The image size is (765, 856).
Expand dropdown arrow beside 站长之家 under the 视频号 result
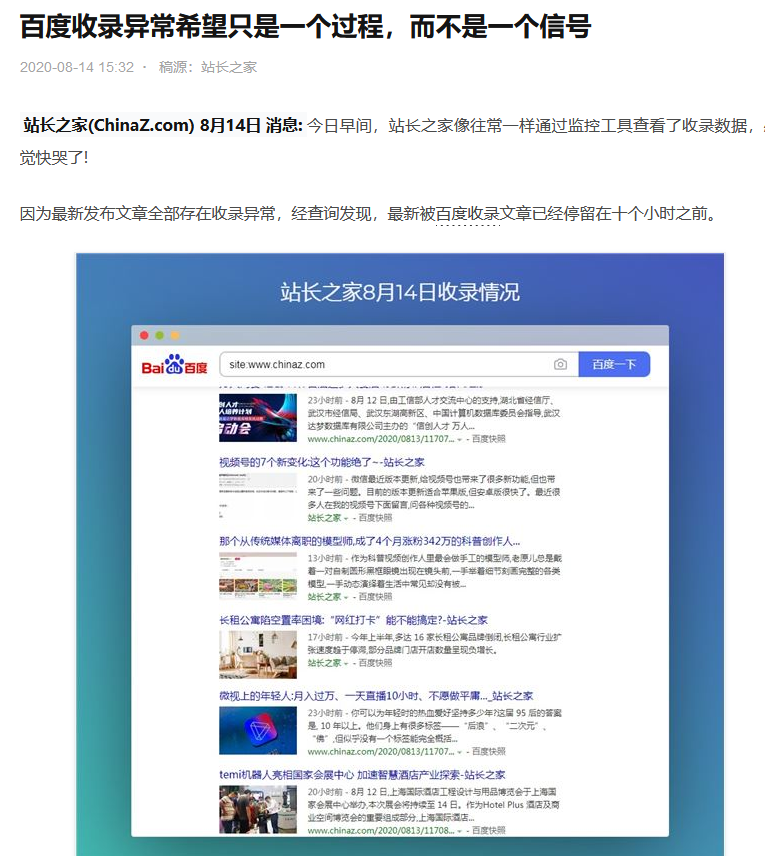coord(346,518)
